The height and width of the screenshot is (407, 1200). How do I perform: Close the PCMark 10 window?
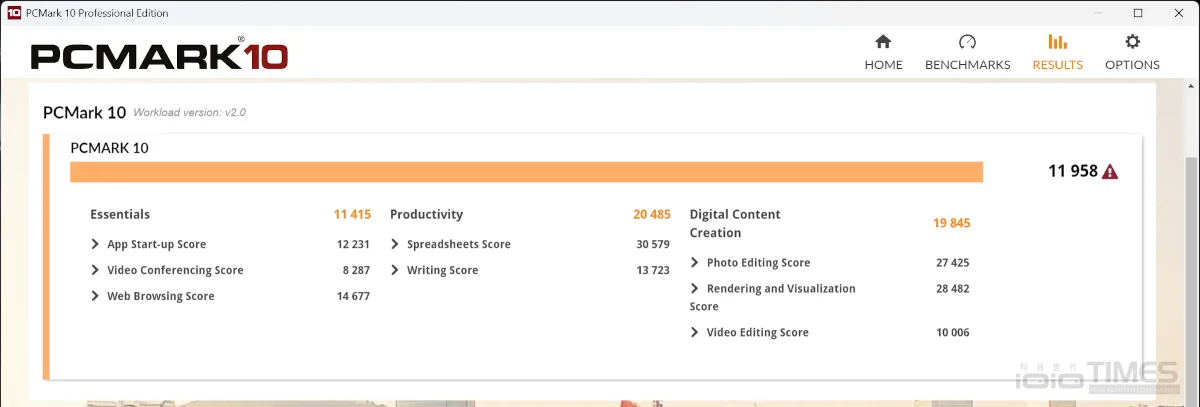point(1179,13)
